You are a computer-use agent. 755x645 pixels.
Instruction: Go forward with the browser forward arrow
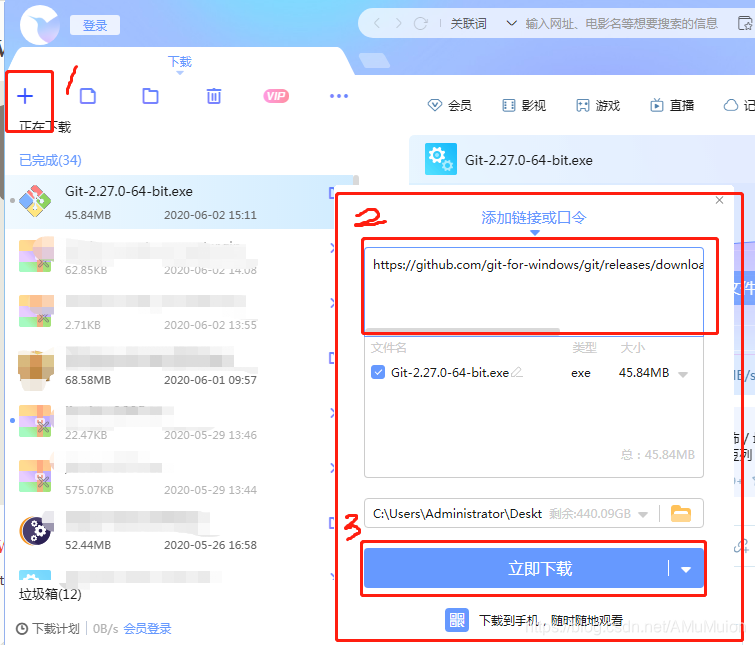(x=398, y=23)
